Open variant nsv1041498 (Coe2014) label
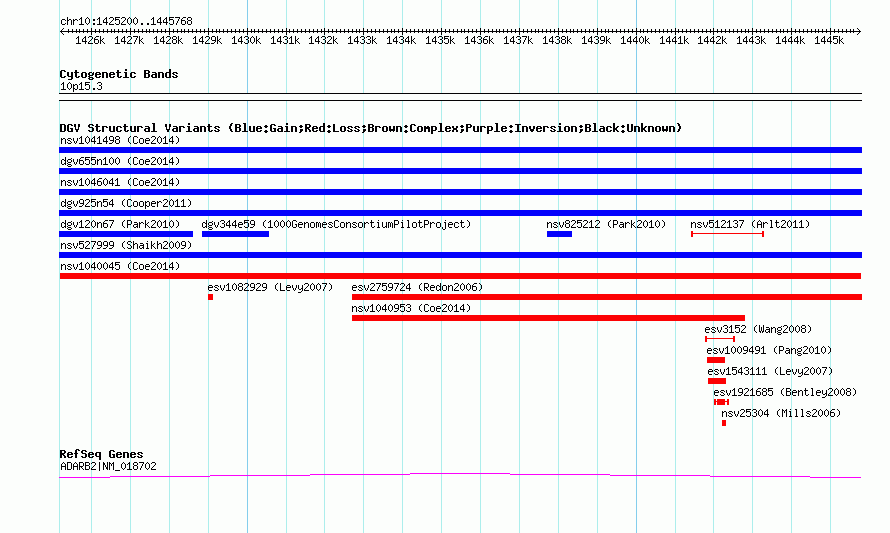The width and height of the screenshot is (890, 533). point(120,140)
